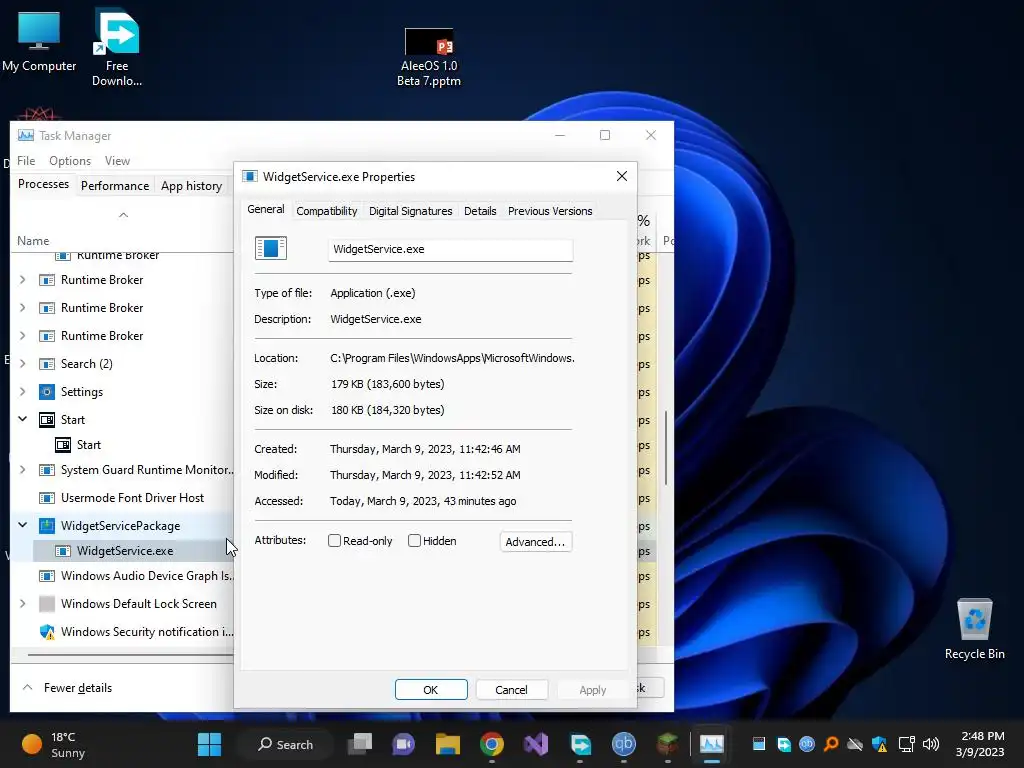Switch to the Performance tab
The height and width of the screenshot is (768, 1024).
click(x=115, y=186)
